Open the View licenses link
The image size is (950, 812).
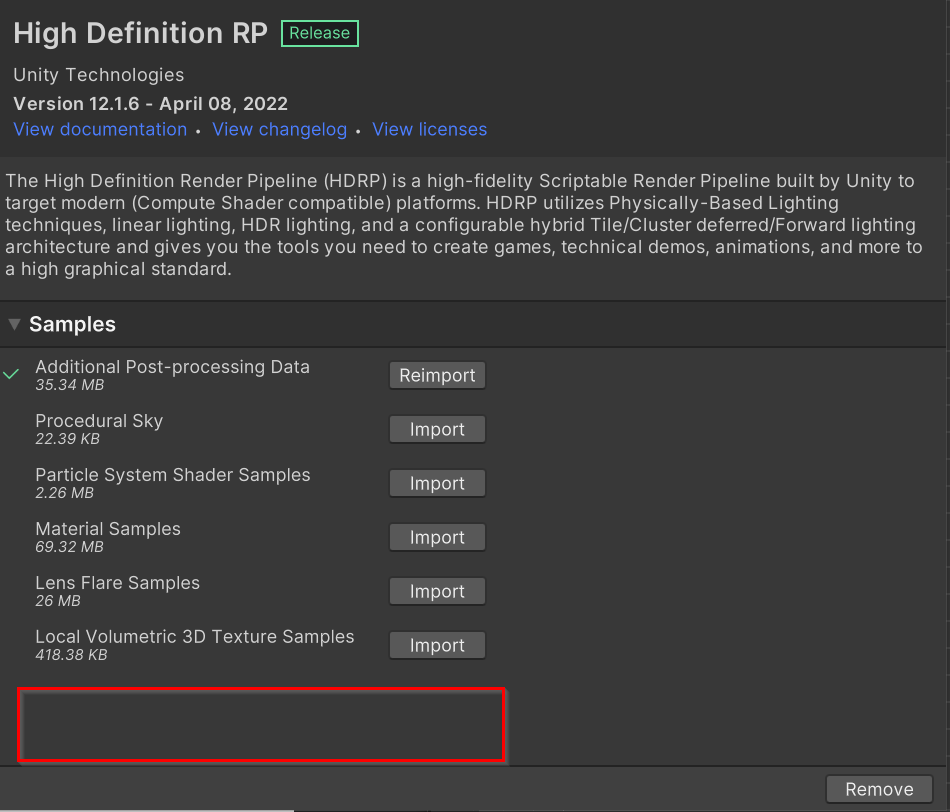[x=429, y=129]
